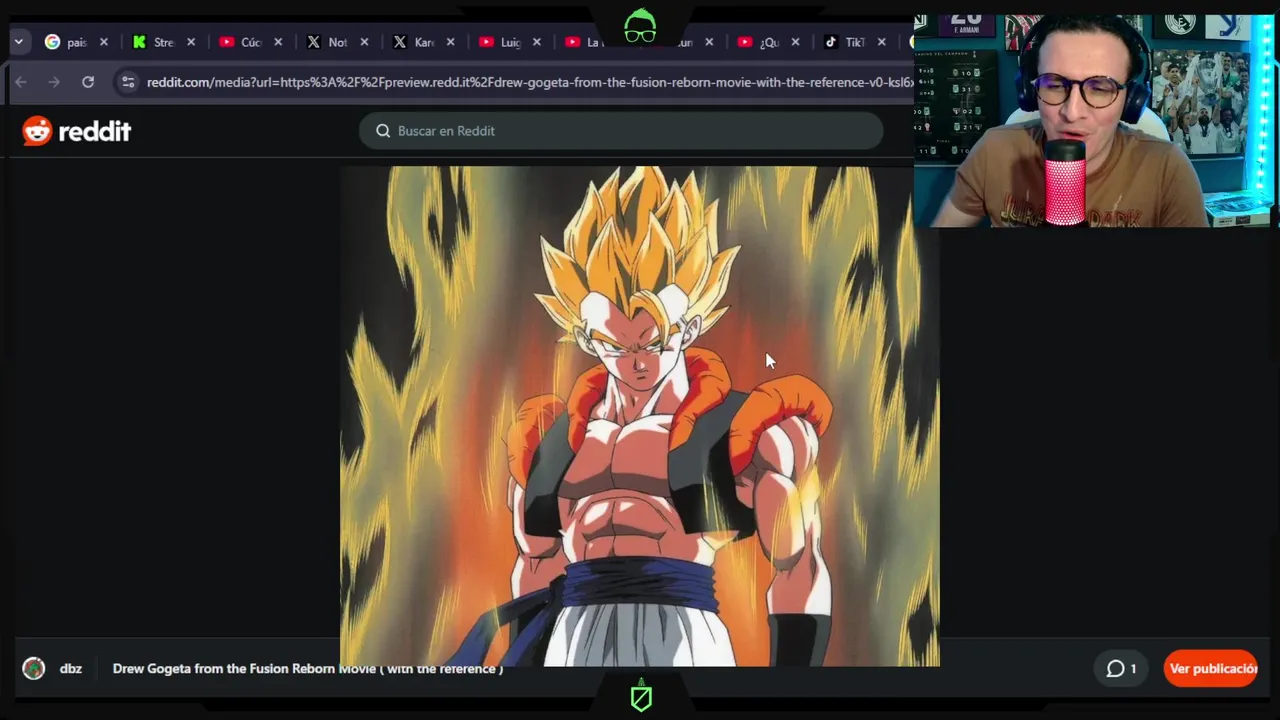This screenshot has width=1280, height=720.
Task: Open site information icon in address bar
Action: click(127, 82)
